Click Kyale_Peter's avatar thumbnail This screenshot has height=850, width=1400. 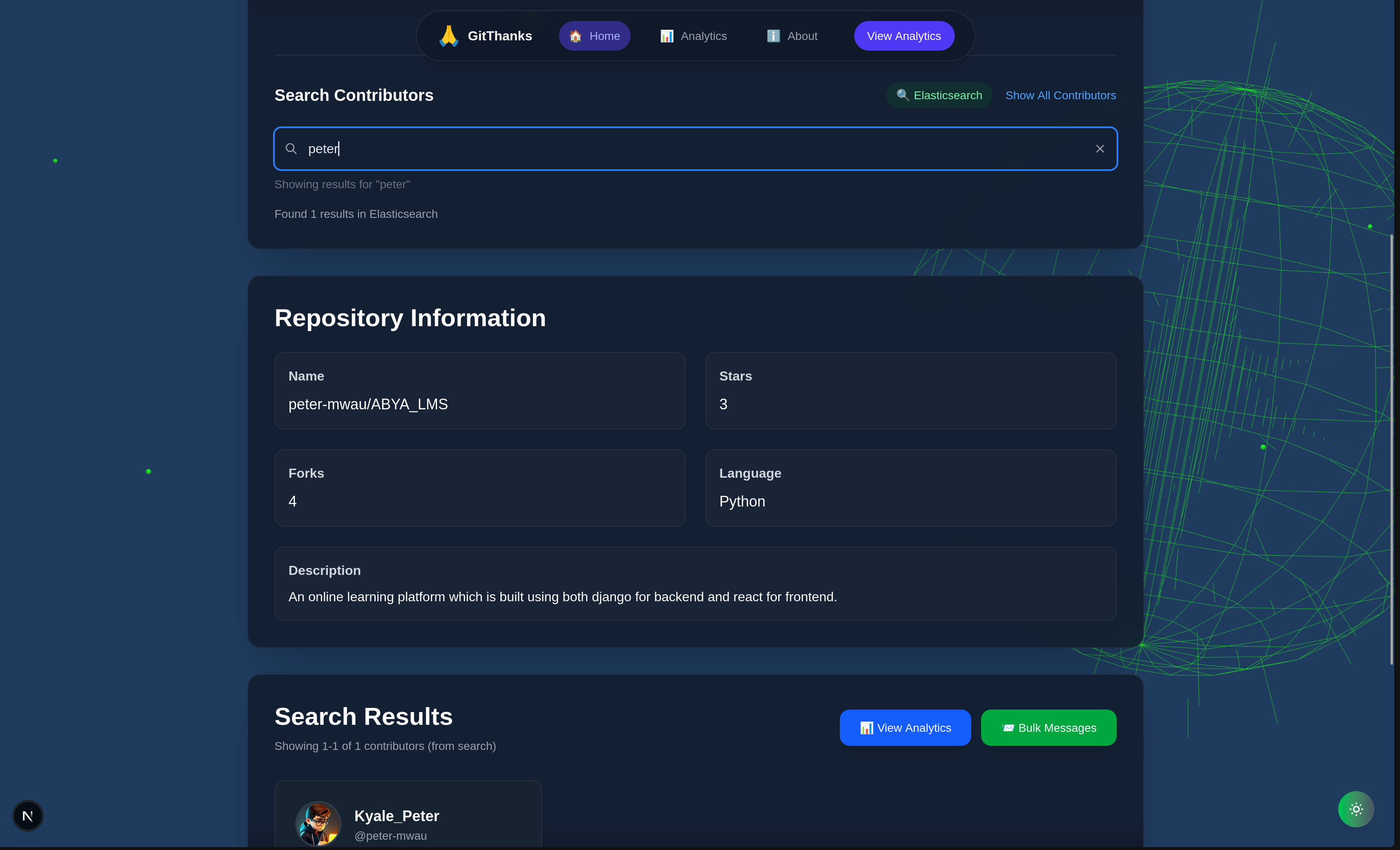pos(318,823)
